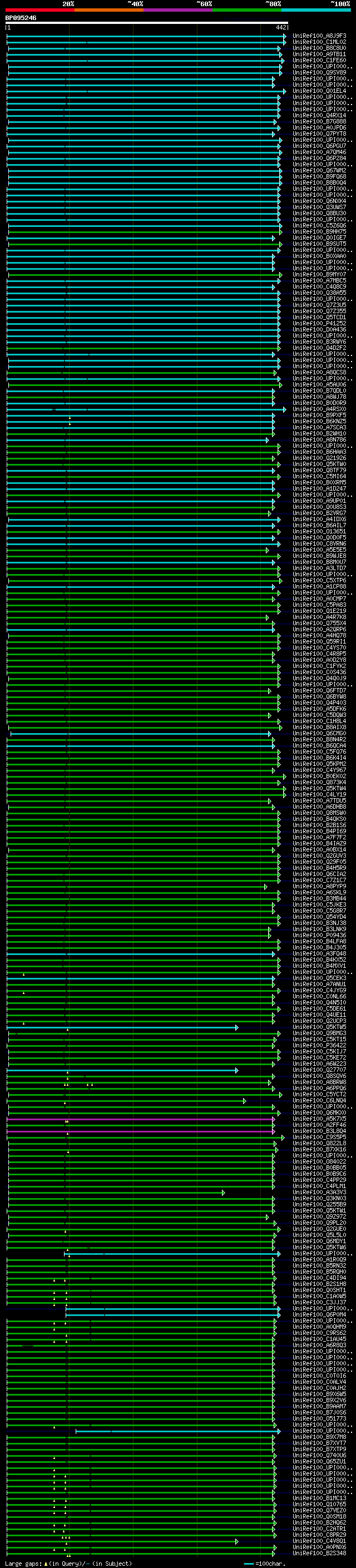356x1568 pixels.
Task: Click the UniRef100_B9X6W5 label
Action: (x=319, y=1394)
